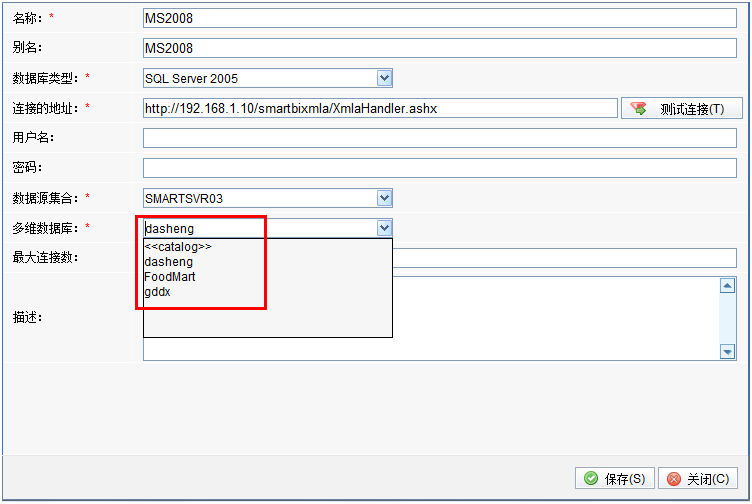Focus the 别名 alias input field
Viewport: 752px width, 504px height.
[440, 48]
